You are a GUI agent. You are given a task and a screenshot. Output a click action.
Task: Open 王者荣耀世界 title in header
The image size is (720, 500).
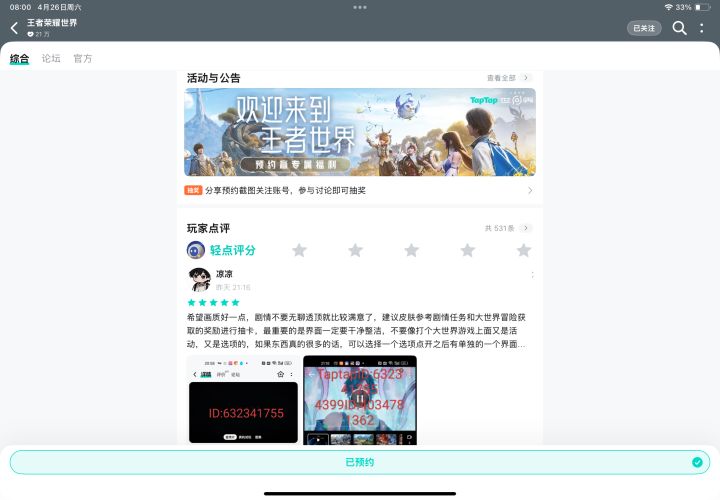click(x=52, y=23)
